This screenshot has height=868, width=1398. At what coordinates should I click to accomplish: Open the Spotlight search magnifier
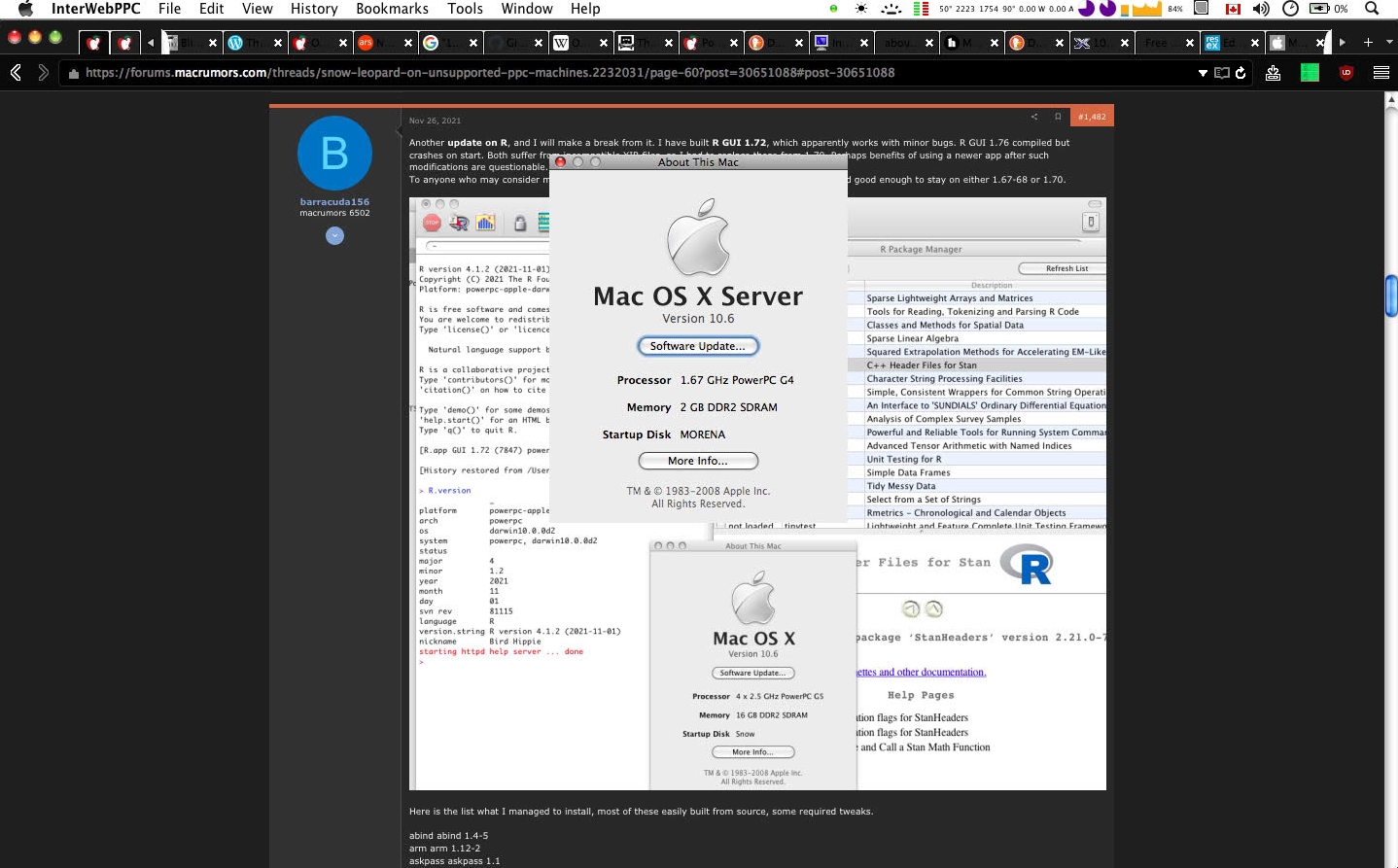pos(1372,9)
